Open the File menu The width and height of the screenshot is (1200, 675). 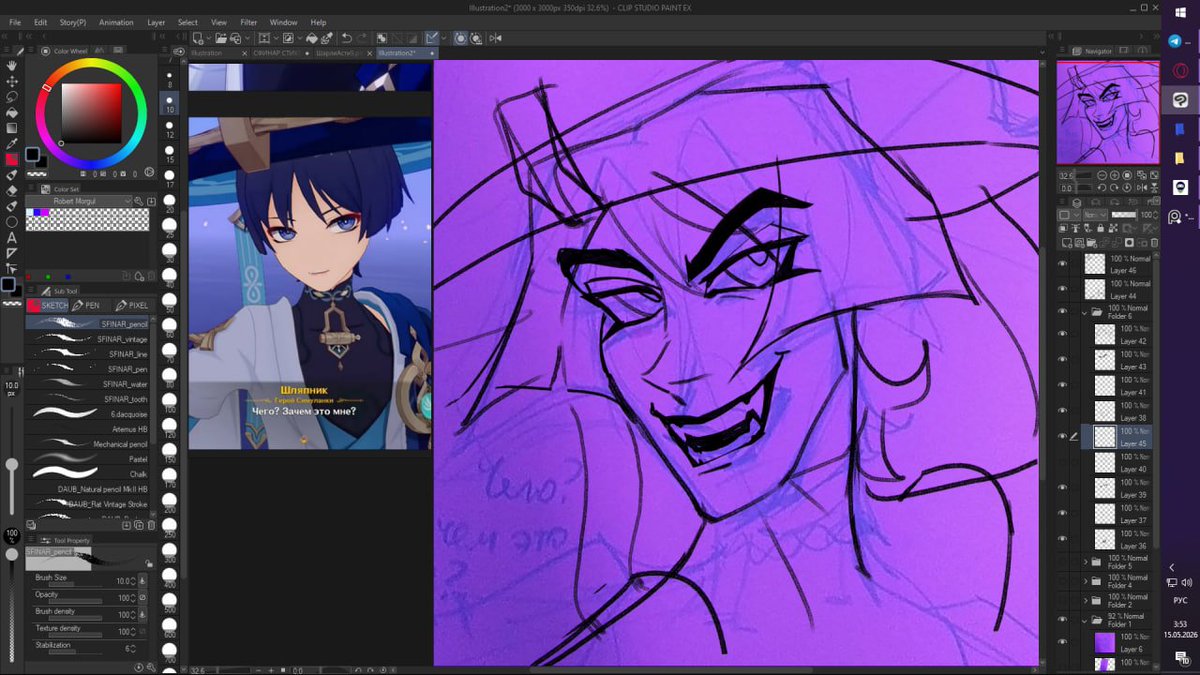point(15,22)
